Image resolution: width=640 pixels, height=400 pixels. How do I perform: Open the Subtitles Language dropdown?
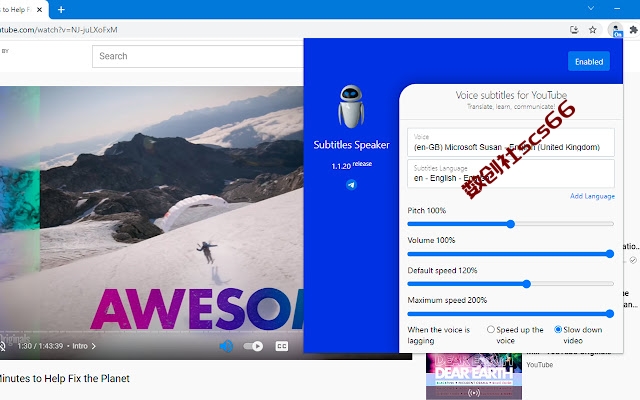click(x=511, y=174)
